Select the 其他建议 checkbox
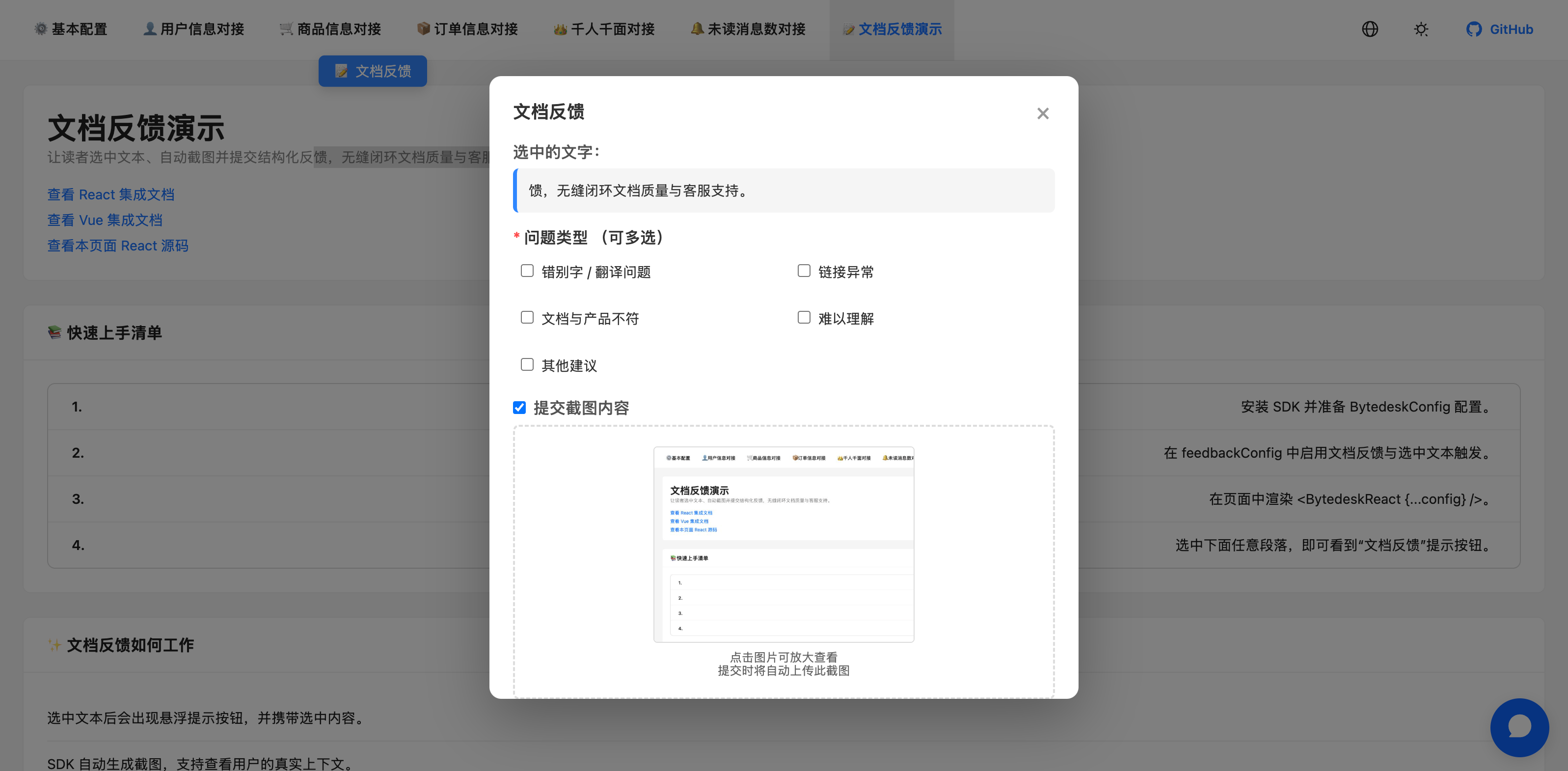The height and width of the screenshot is (771, 1568). click(x=527, y=365)
